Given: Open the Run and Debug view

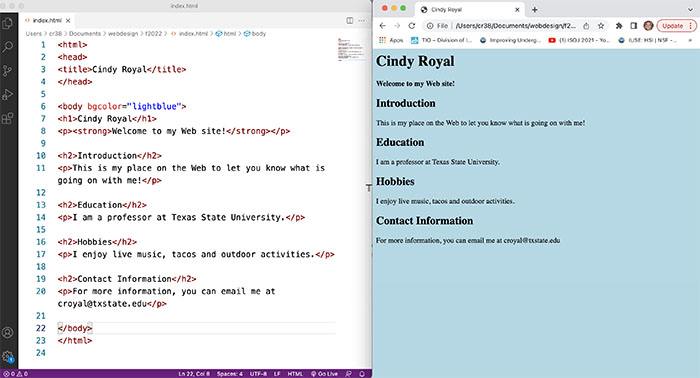Looking at the screenshot, I should click(x=8, y=95).
